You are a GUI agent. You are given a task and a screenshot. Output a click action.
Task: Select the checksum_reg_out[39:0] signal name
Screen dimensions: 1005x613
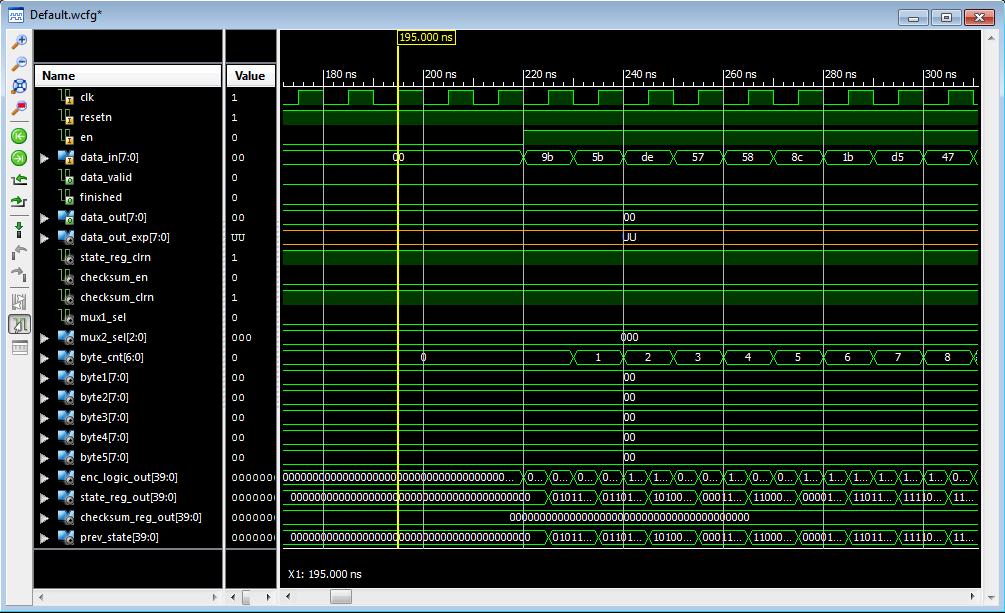[140, 517]
